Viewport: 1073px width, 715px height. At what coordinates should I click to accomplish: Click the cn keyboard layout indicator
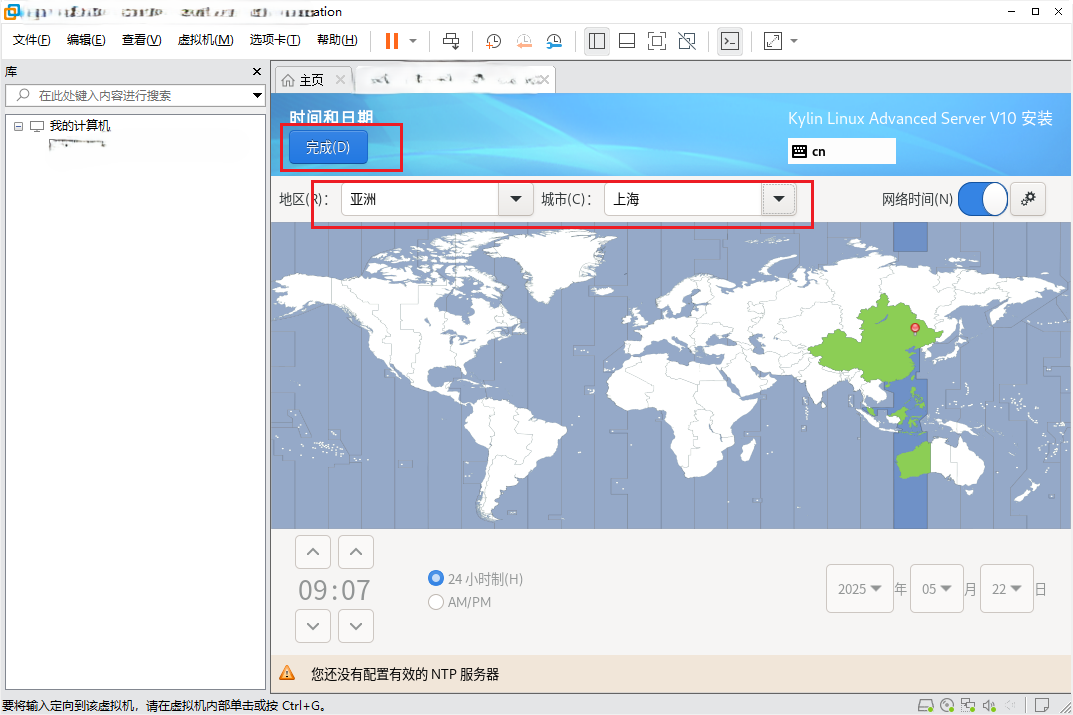coord(841,151)
